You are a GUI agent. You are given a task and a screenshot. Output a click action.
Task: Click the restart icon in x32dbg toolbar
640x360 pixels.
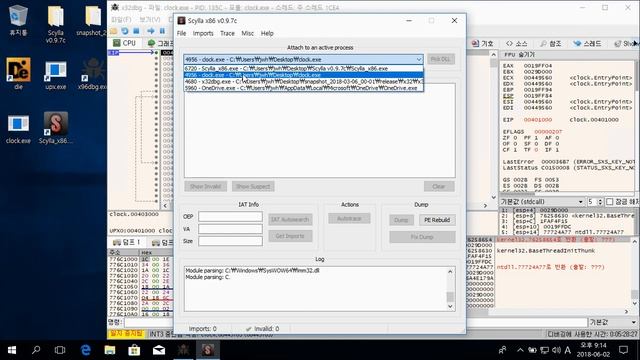(x=125, y=31)
